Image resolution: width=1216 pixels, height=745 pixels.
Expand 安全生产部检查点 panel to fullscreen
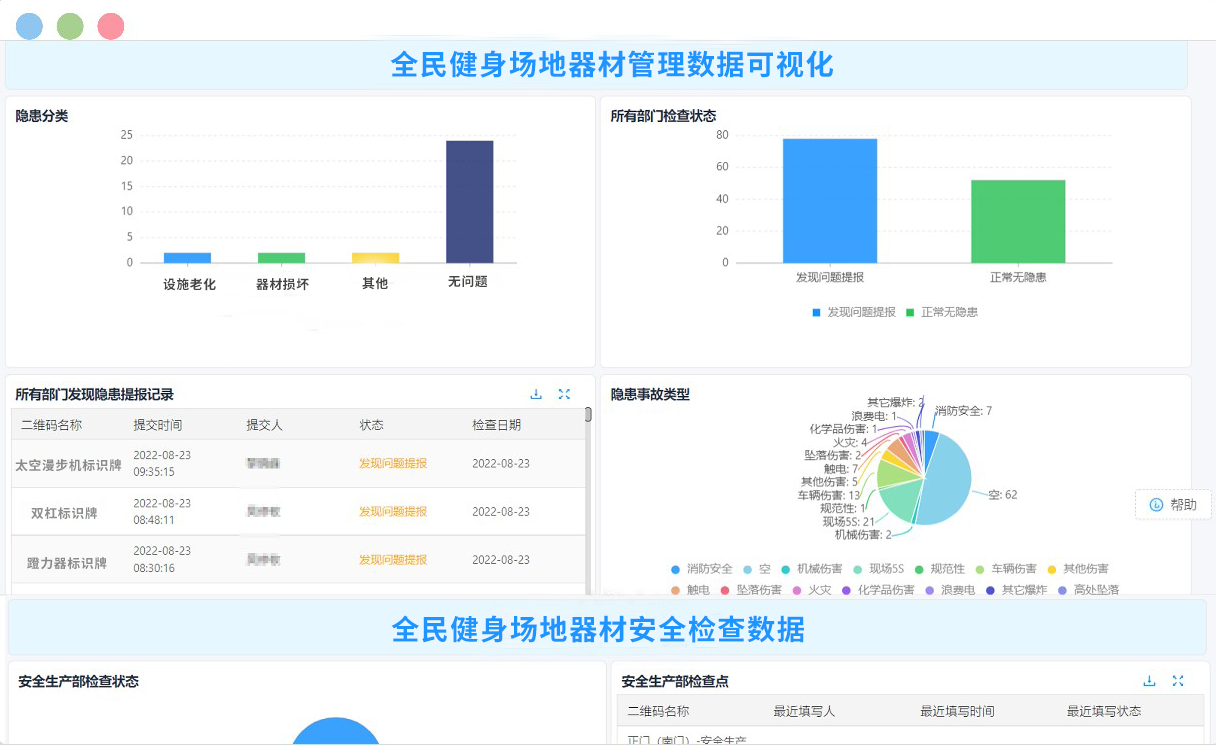1178,680
